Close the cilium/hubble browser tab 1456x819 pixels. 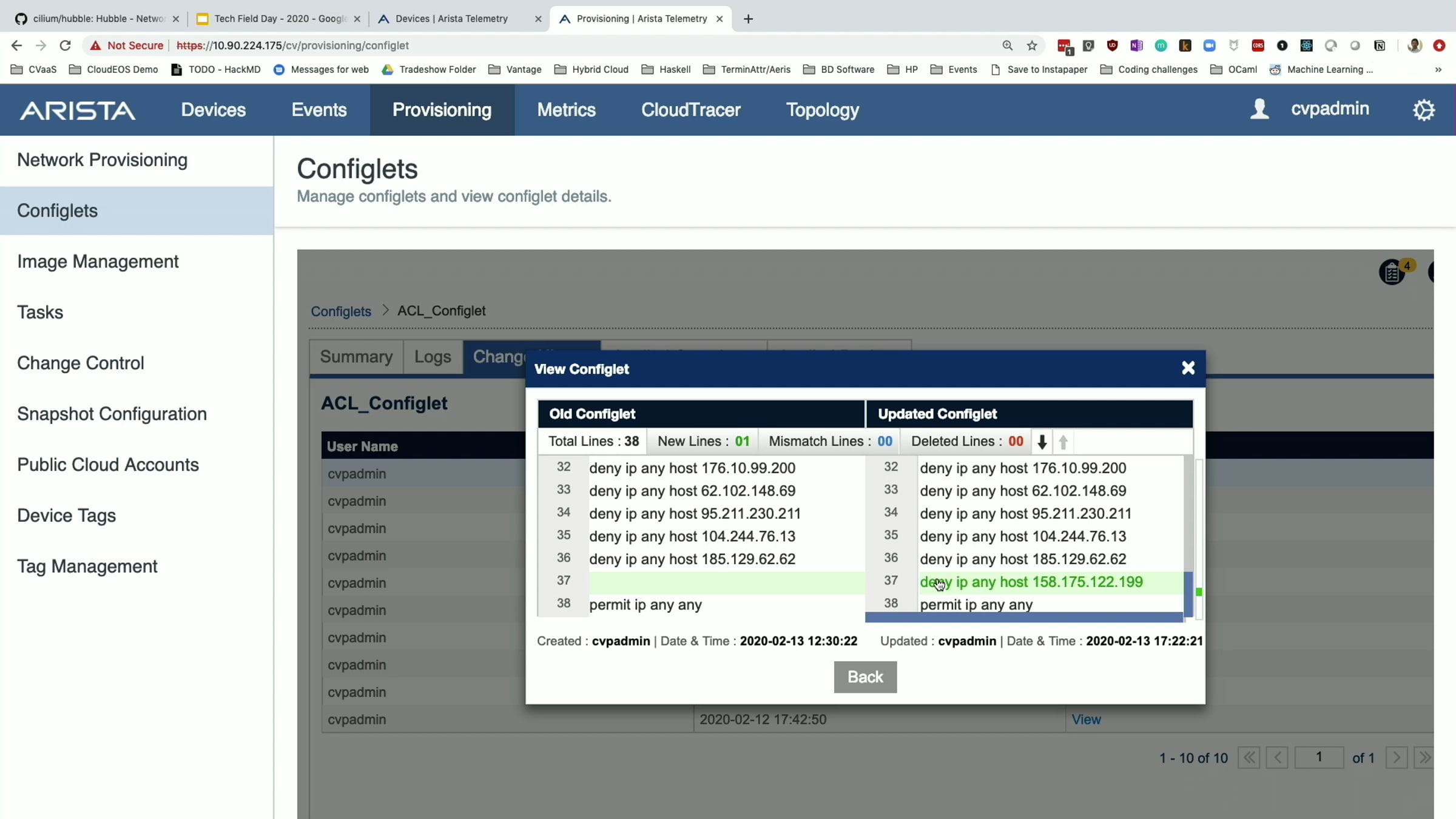176,19
